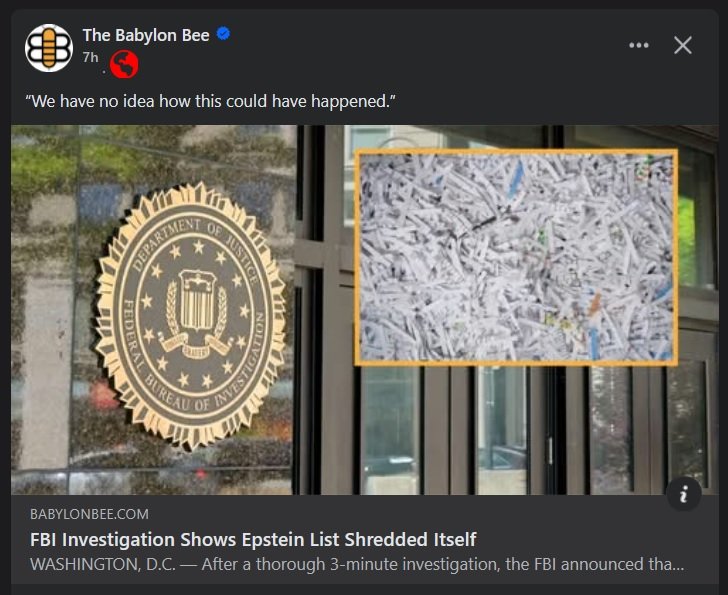The image size is (728, 595).
Task: Click the orange border of the inset image
Action: pyautogui.click(x=516, y=151)
